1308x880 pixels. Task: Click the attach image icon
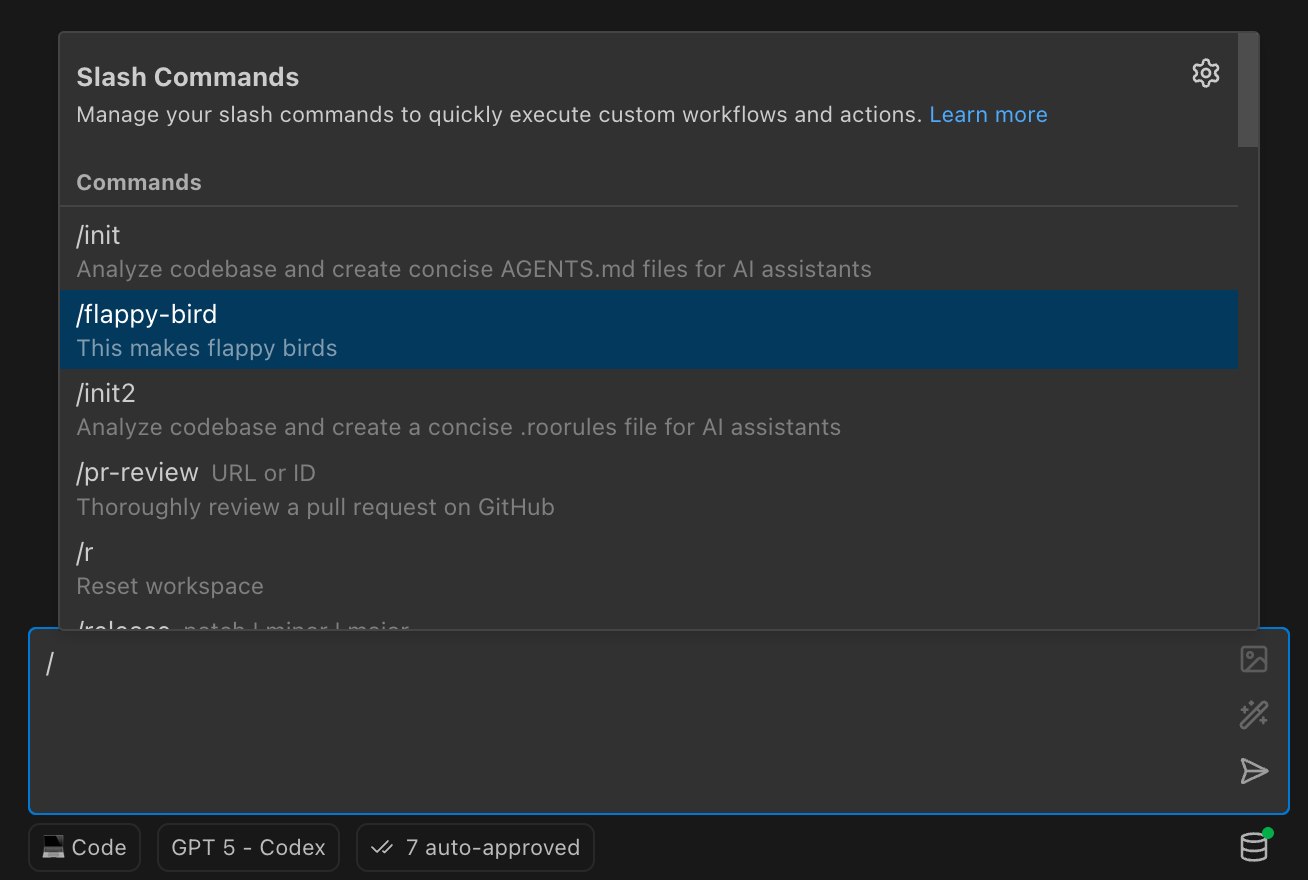(1253, 659)
